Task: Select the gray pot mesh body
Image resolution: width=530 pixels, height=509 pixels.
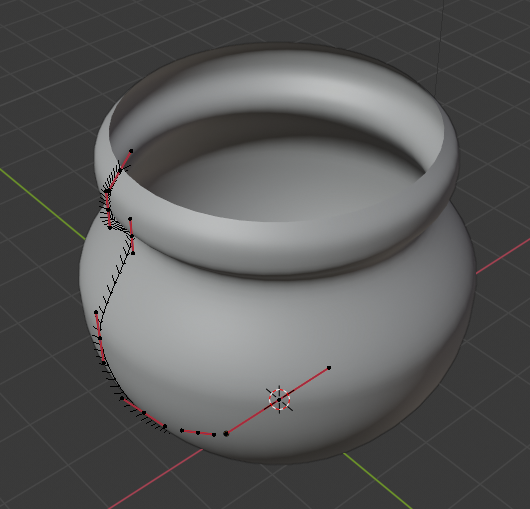Action: [277, 253]
